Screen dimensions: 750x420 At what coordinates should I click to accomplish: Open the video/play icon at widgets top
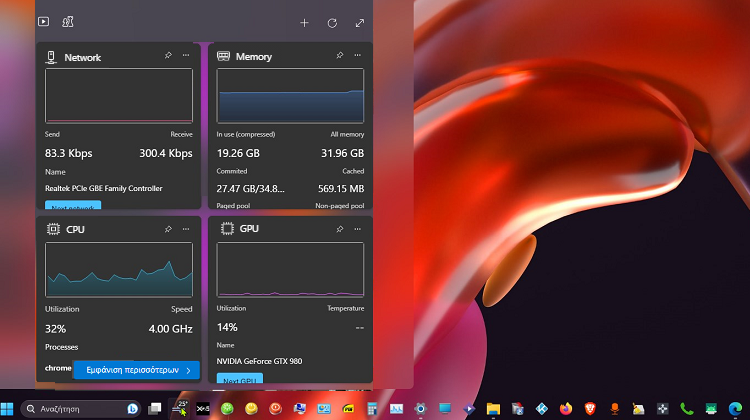click(44, 22)
